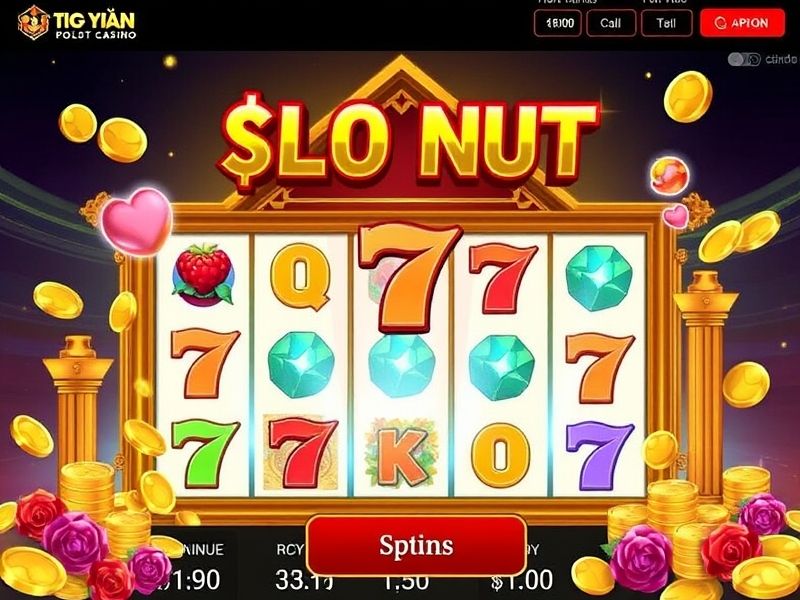800x600 pixels.
Task: Select the strawberry symbol on first reel
Action: click(x=204, y=276)
